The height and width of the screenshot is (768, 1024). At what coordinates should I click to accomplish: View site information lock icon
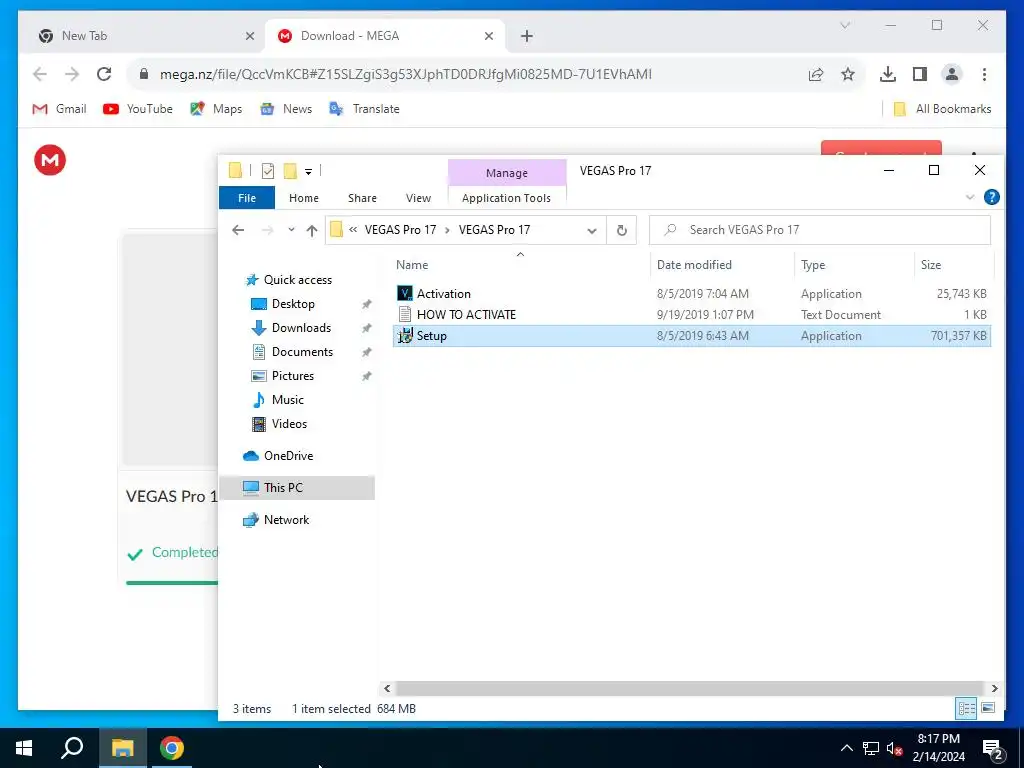(x=144, y=74)
